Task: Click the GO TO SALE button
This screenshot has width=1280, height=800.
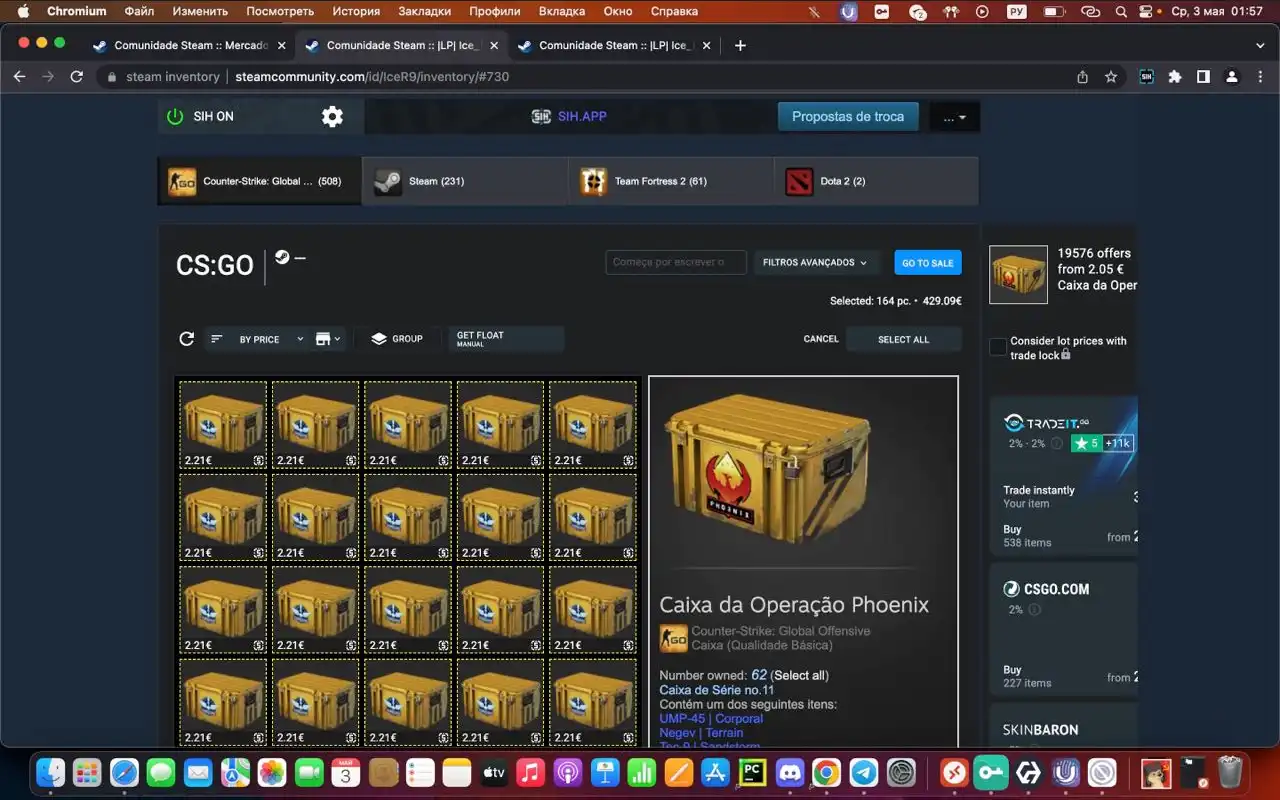Action: pyautogui.click(x=928, y=262)
